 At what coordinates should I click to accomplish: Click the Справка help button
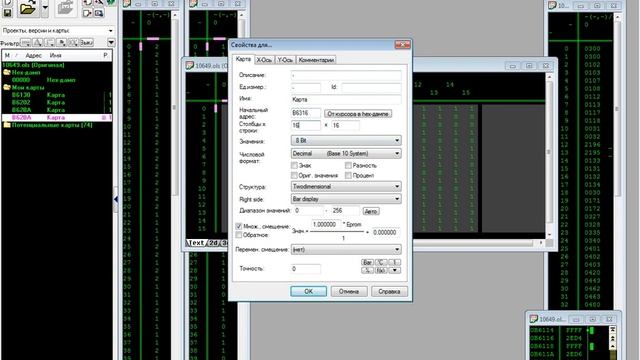[x=389, y=291]
